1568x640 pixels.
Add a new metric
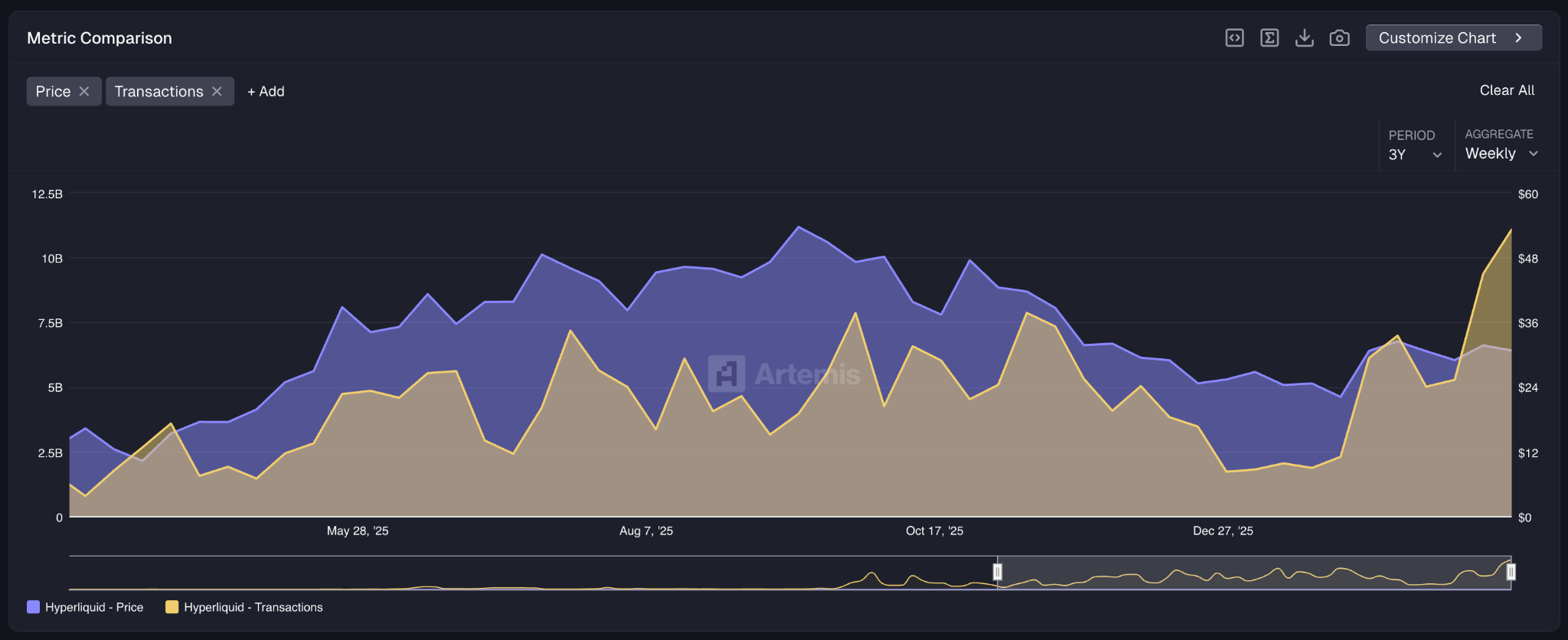266,91
